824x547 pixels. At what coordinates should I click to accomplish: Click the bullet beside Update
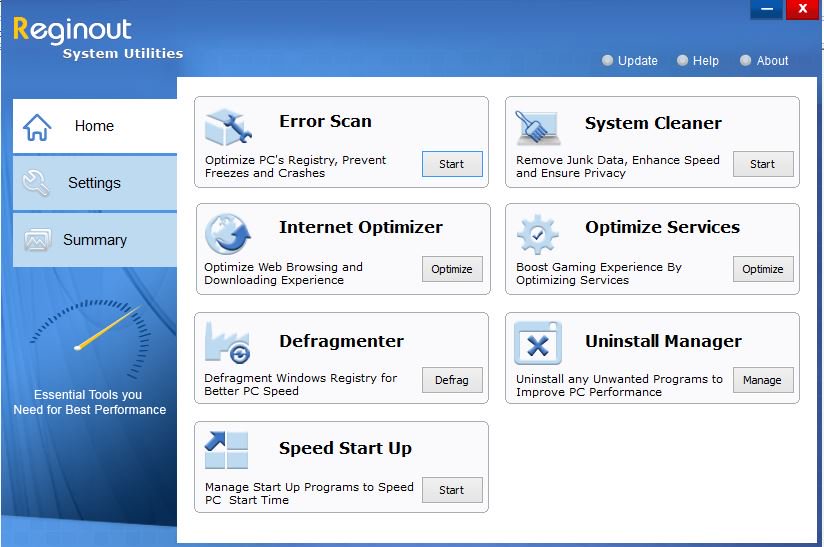point(607,60)
